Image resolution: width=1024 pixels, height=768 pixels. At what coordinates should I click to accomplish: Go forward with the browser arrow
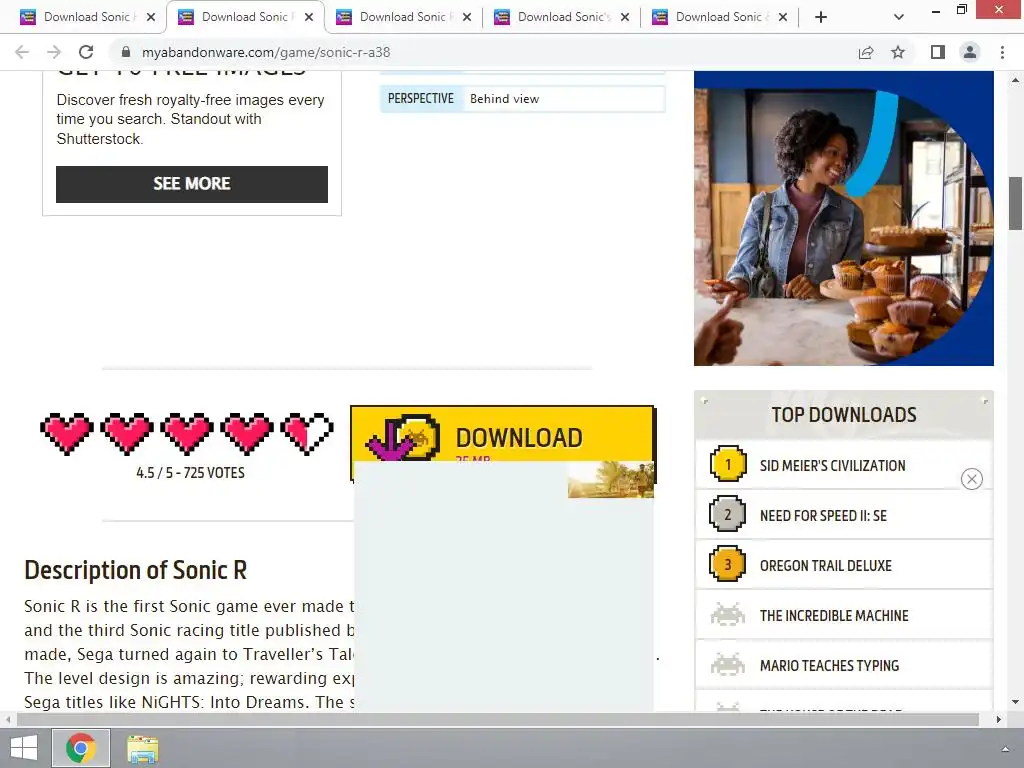point(54,52)
